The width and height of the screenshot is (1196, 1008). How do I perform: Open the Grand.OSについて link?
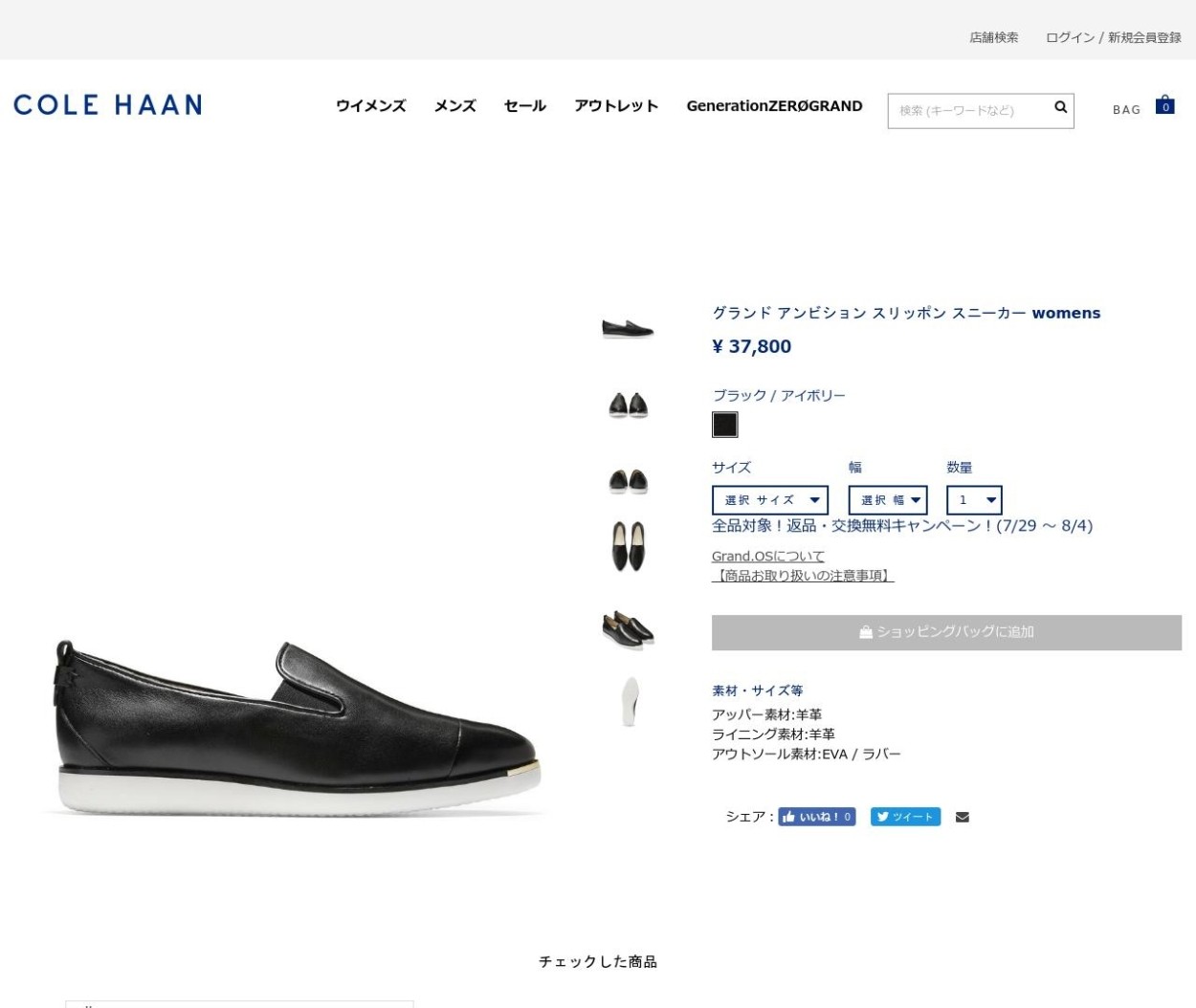[x=767, y=556]
